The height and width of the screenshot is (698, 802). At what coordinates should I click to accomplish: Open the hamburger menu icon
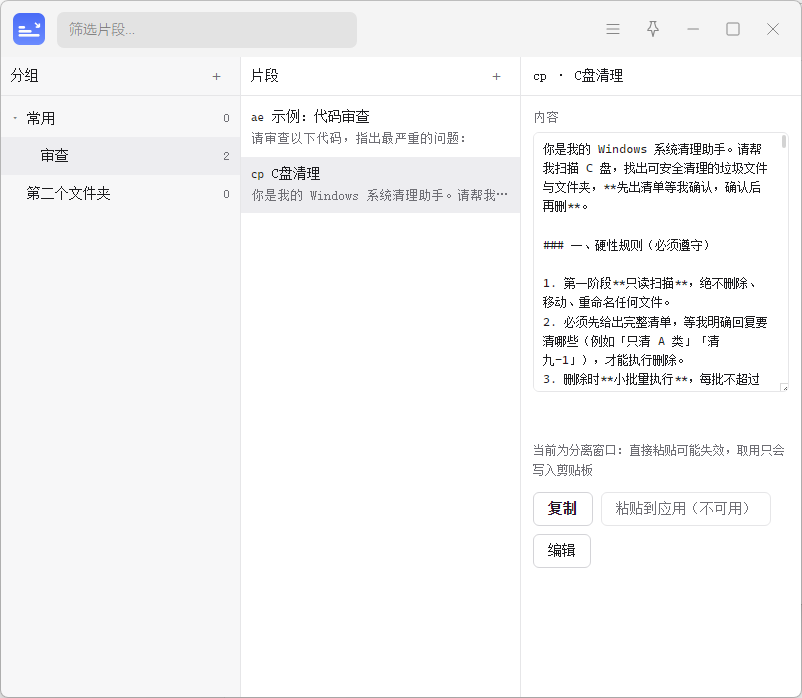[613, 29]
